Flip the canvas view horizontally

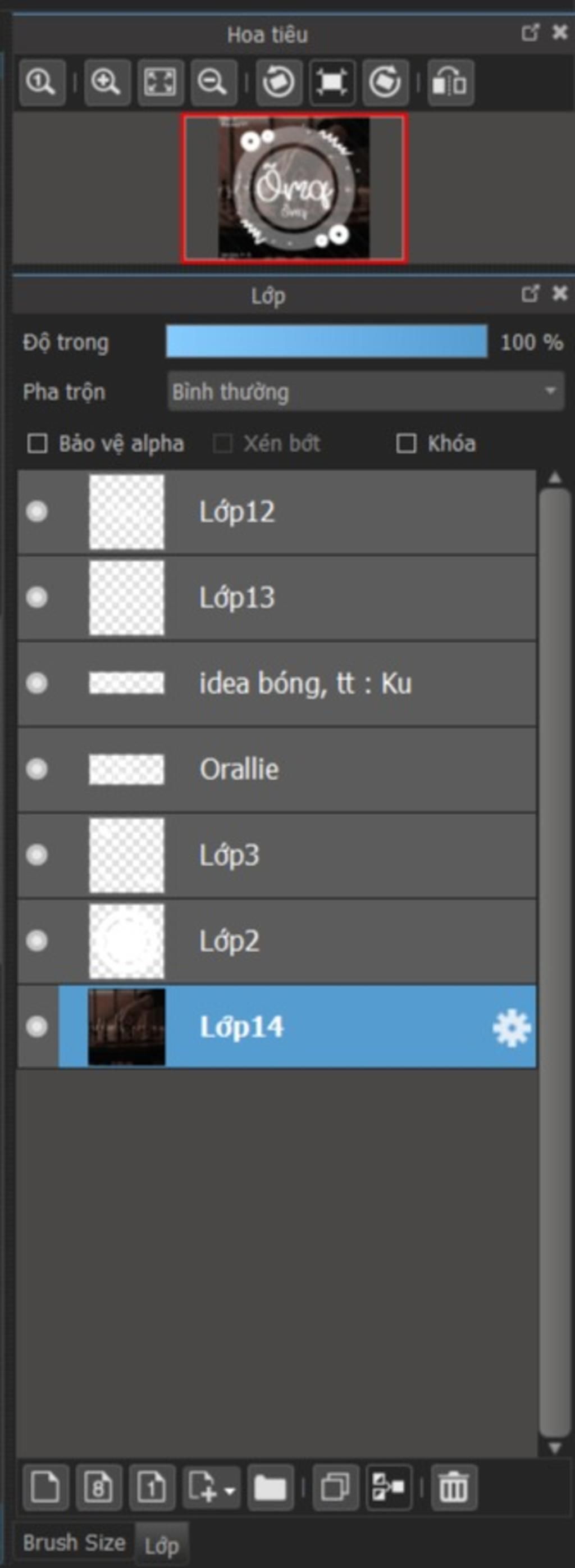[x=450, y=82]
